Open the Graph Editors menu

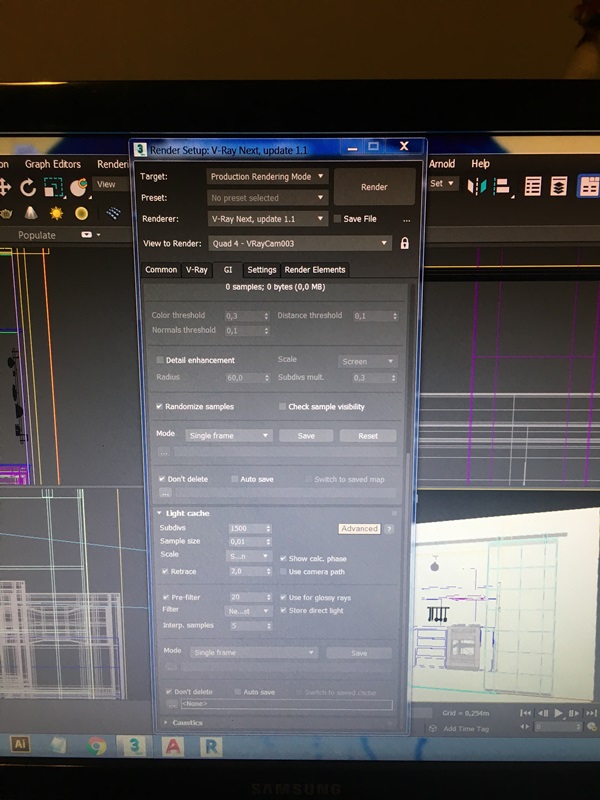click(x=53, y=164)
